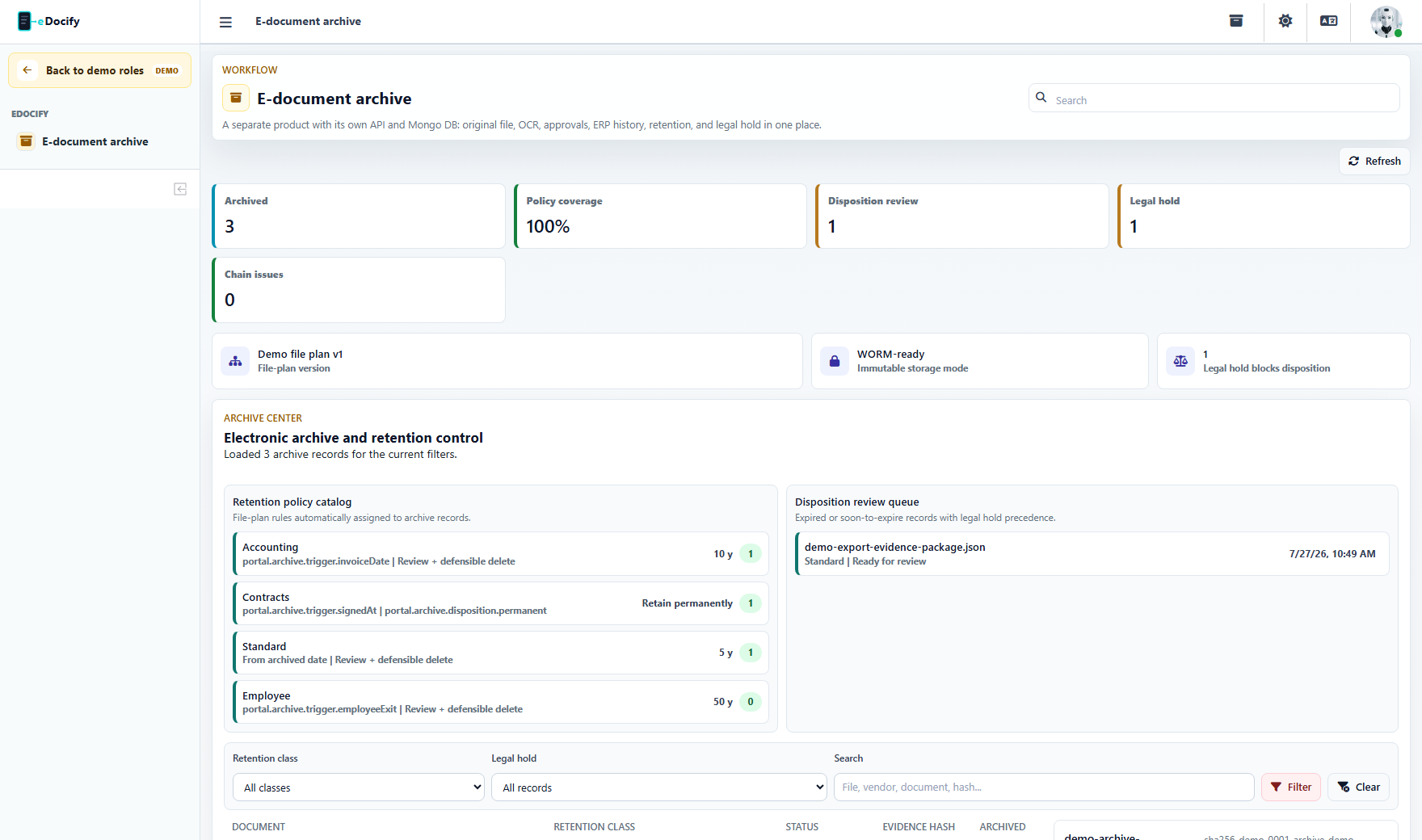The image size is (1422, 840).
Task: Click the file-plan hierarchy icon
Action: (x=235, y=361)
